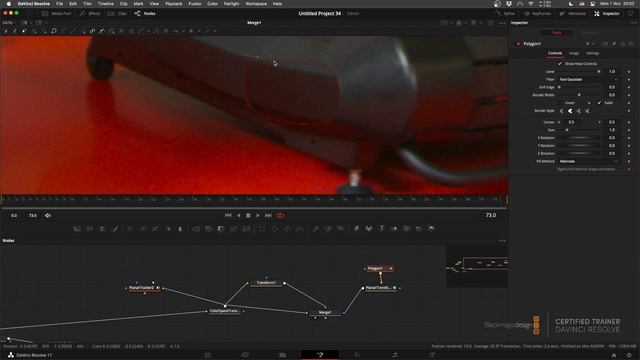Switch to the Settings tab
Screen dimensions: 640x360
593,53
